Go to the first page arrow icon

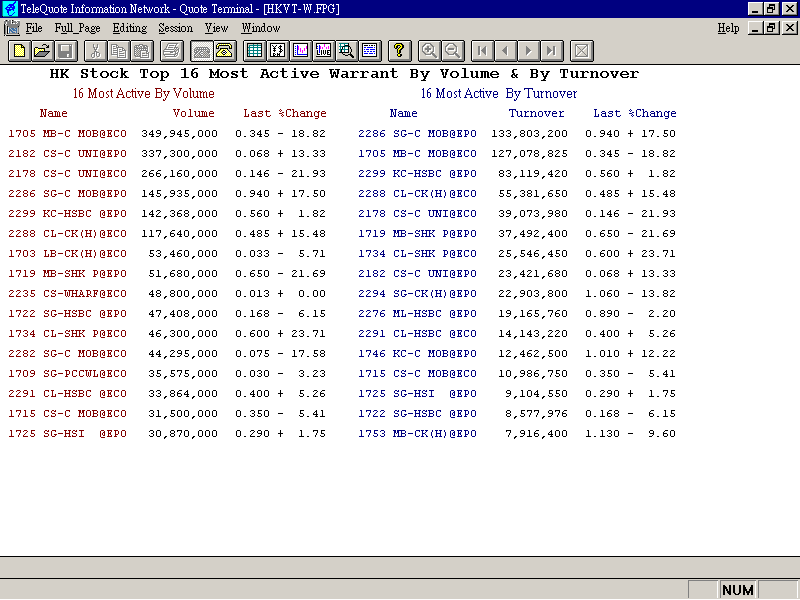[x=482, y=51]
